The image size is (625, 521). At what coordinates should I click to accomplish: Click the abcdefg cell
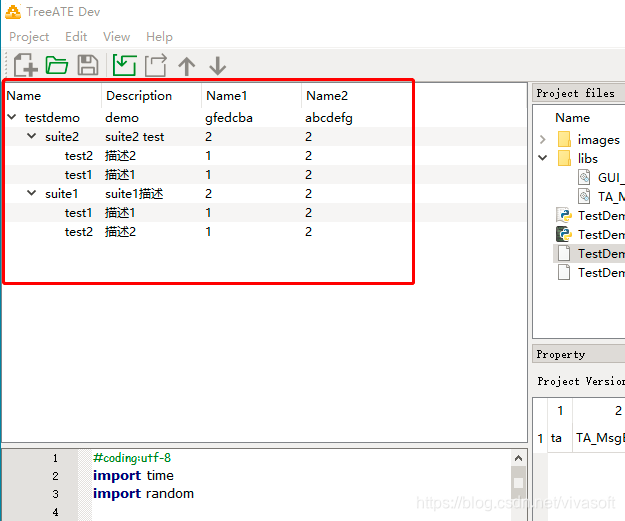coord(329,118)
